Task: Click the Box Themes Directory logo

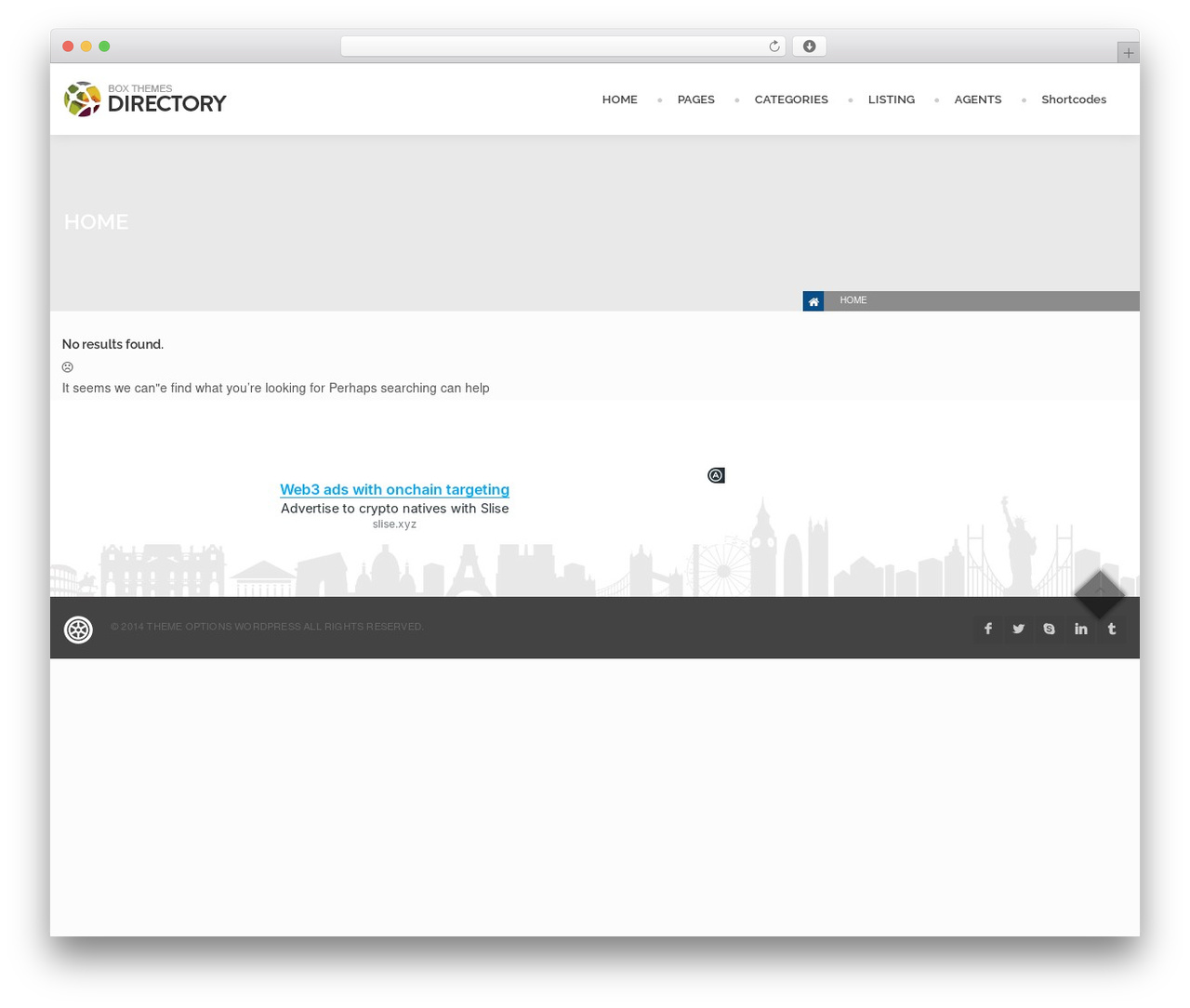Action: 145,99
